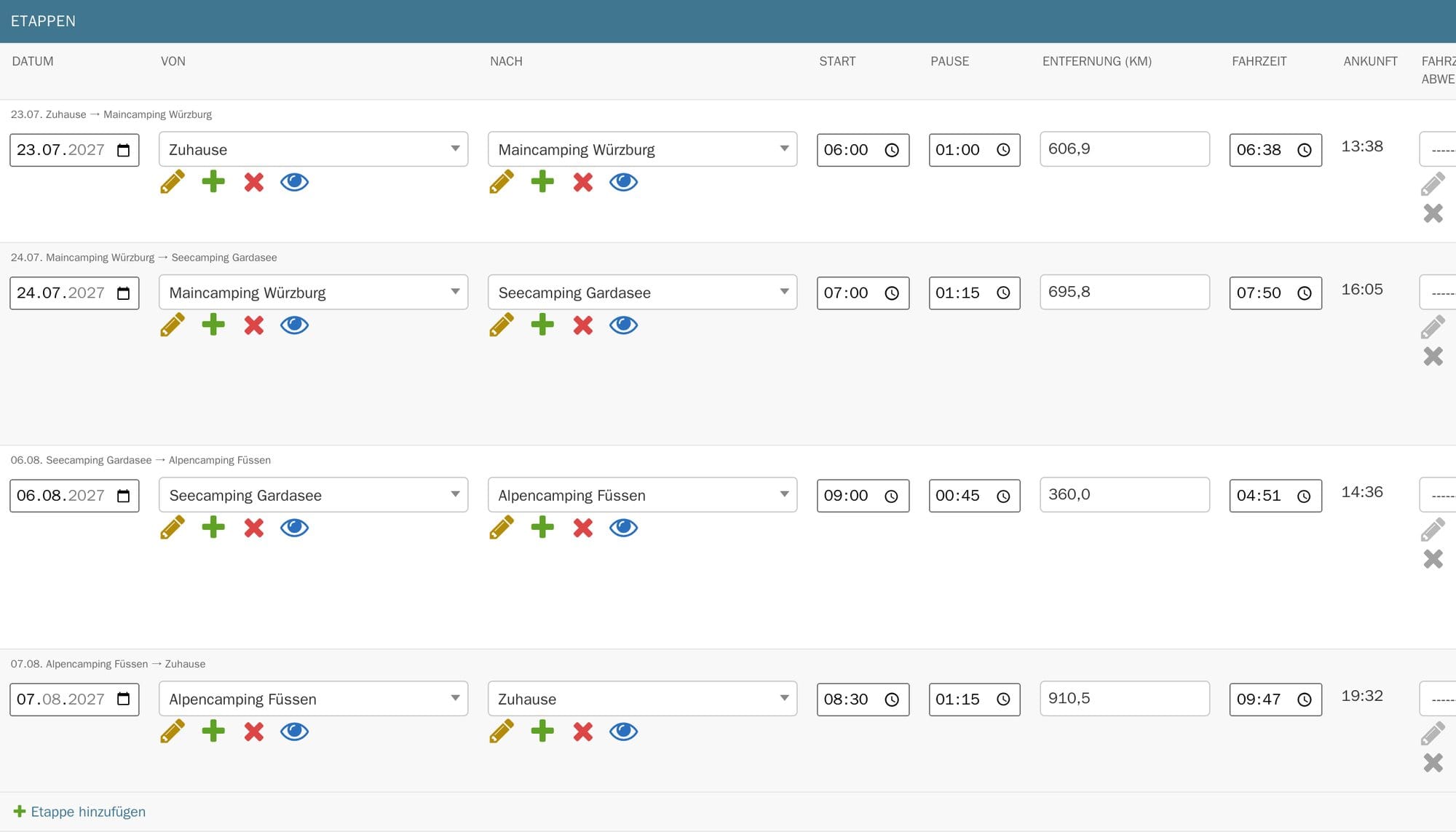
Task: Open the NACH dropdown showing Maincamping Würzburg in the 23.07. row
Action: [643, 149]
